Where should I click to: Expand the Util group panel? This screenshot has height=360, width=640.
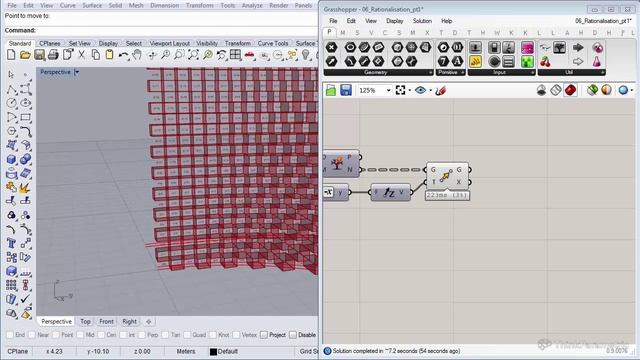pos(602,73)
